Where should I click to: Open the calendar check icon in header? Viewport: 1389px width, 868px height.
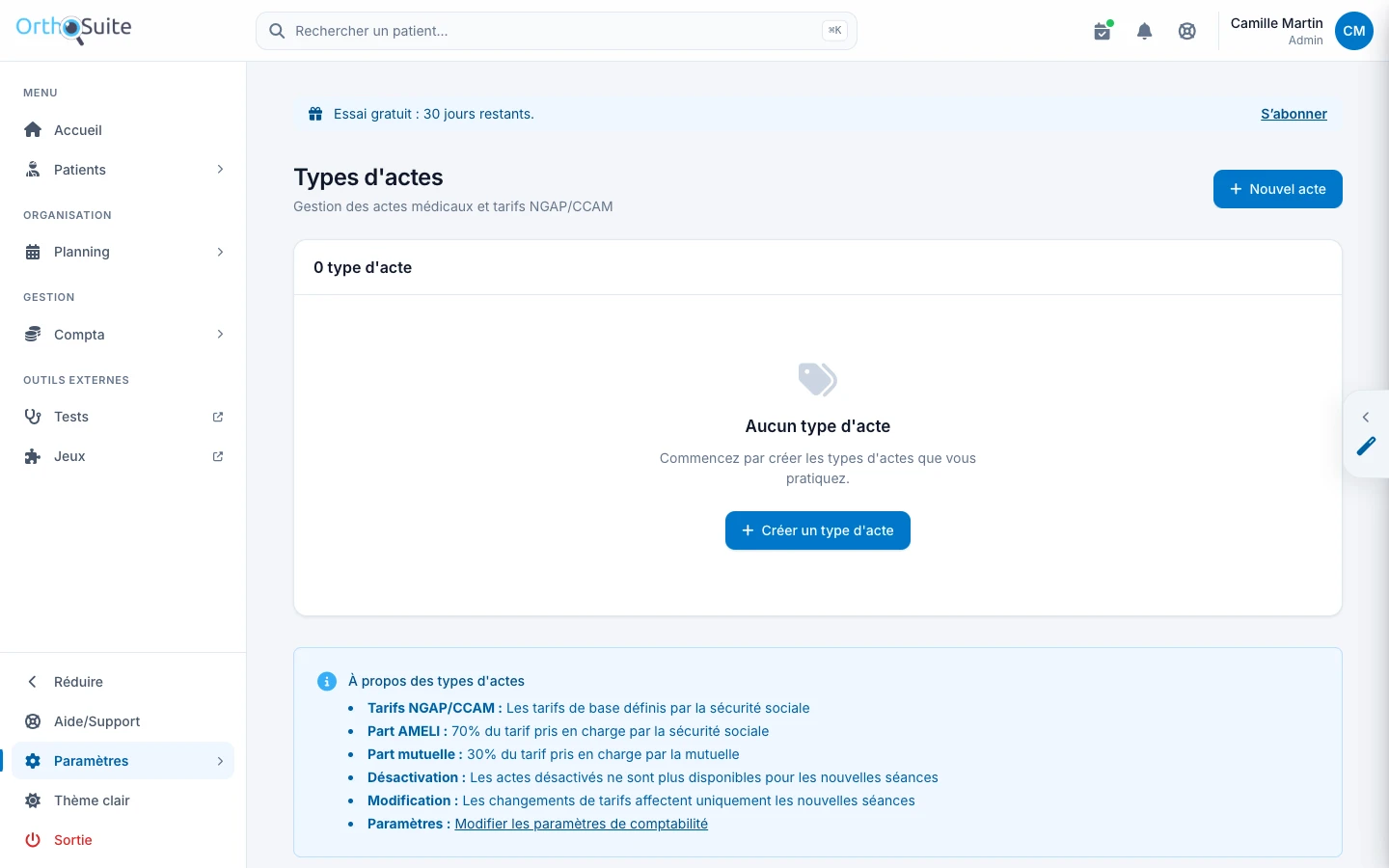pos(1103,31)
